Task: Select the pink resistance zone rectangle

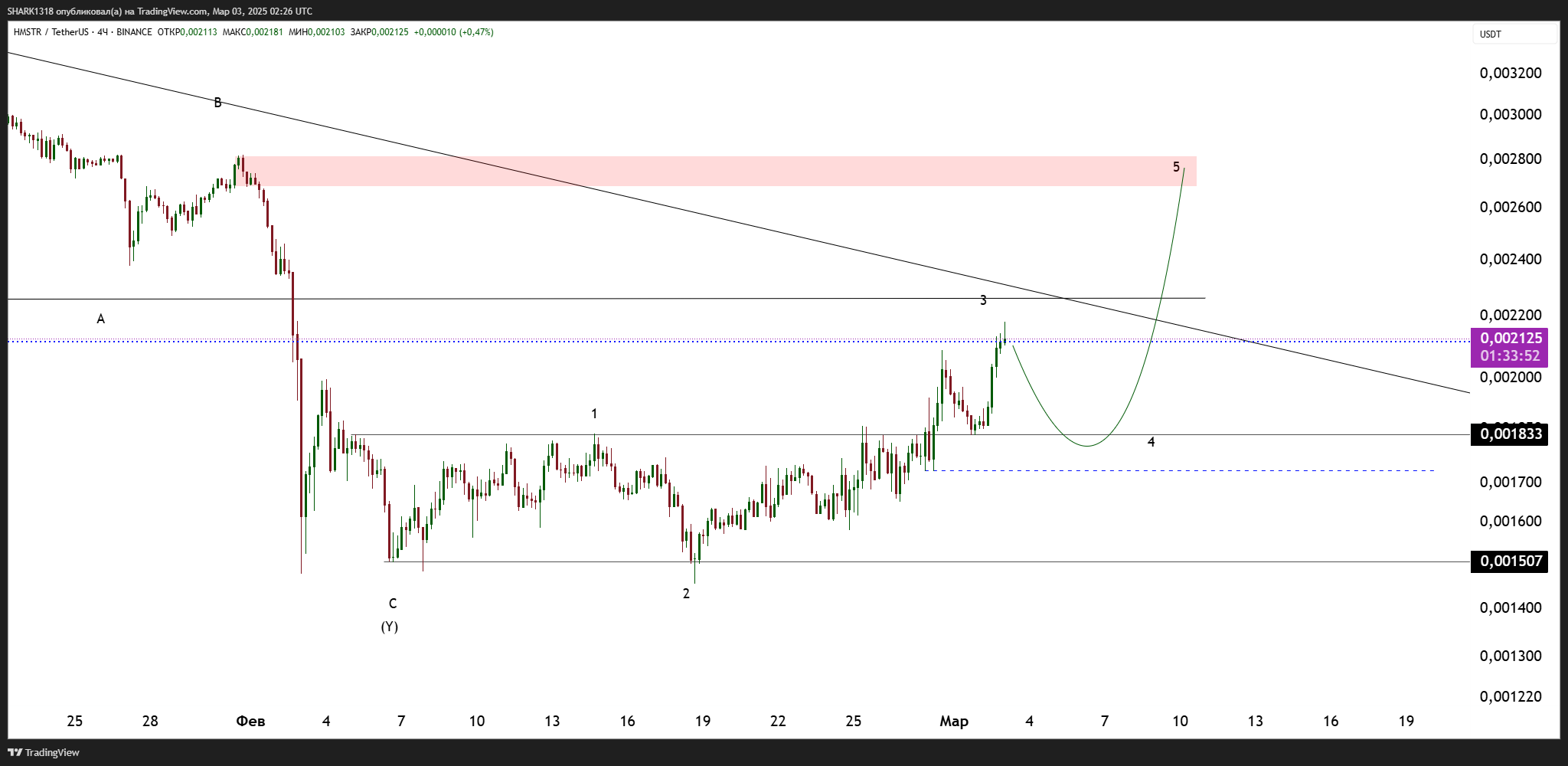Action: [x=717, y=171]
